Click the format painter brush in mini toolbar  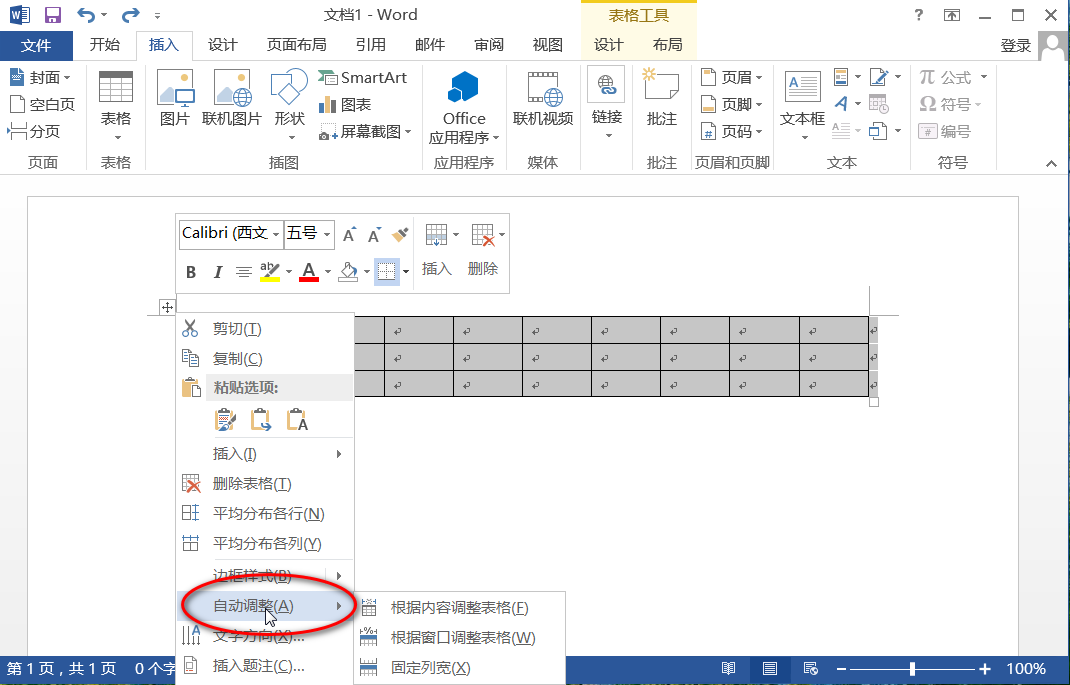click(400, 235)
